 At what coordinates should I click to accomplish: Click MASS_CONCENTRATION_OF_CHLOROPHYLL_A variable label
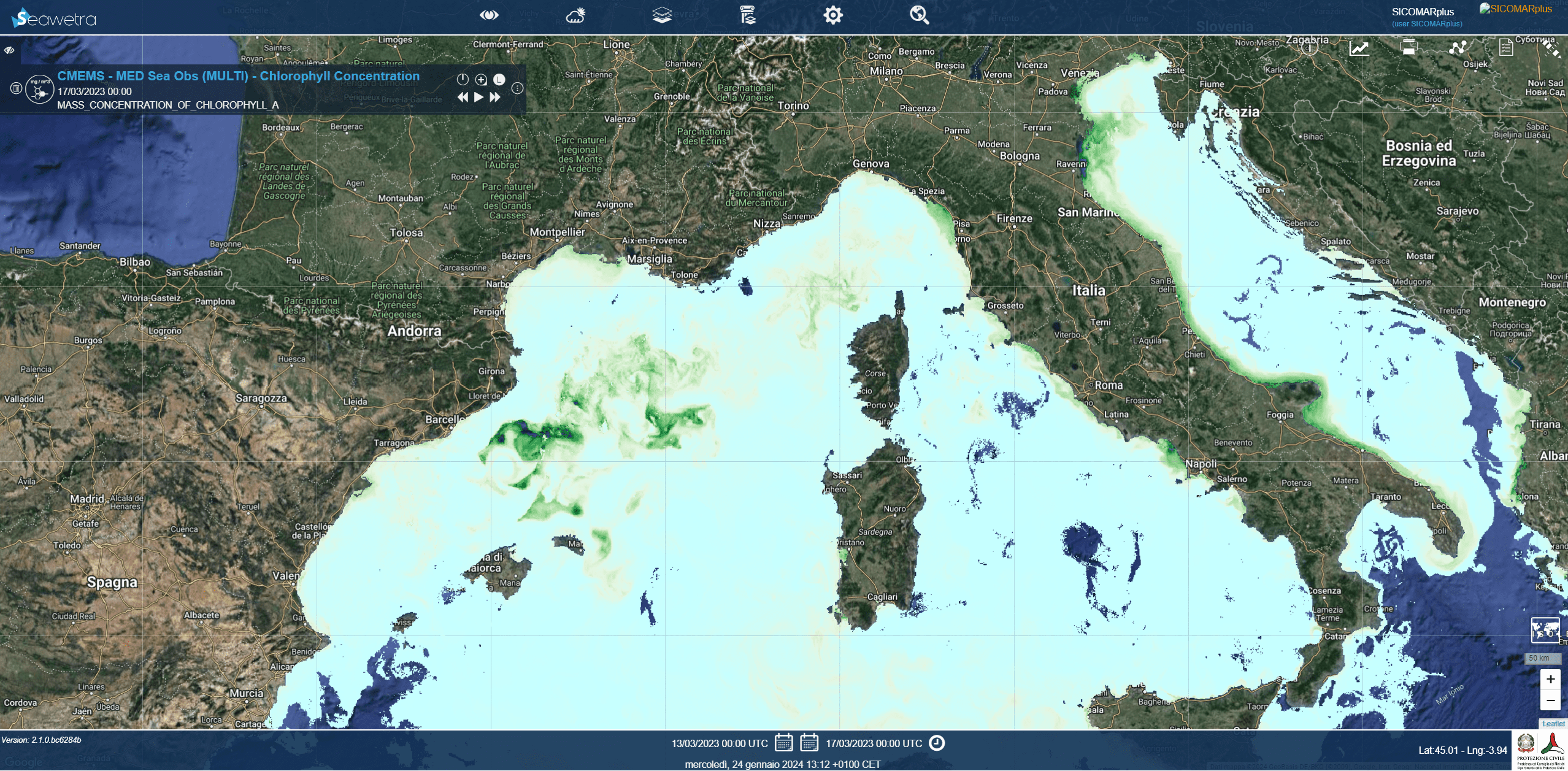coord(168,105)
